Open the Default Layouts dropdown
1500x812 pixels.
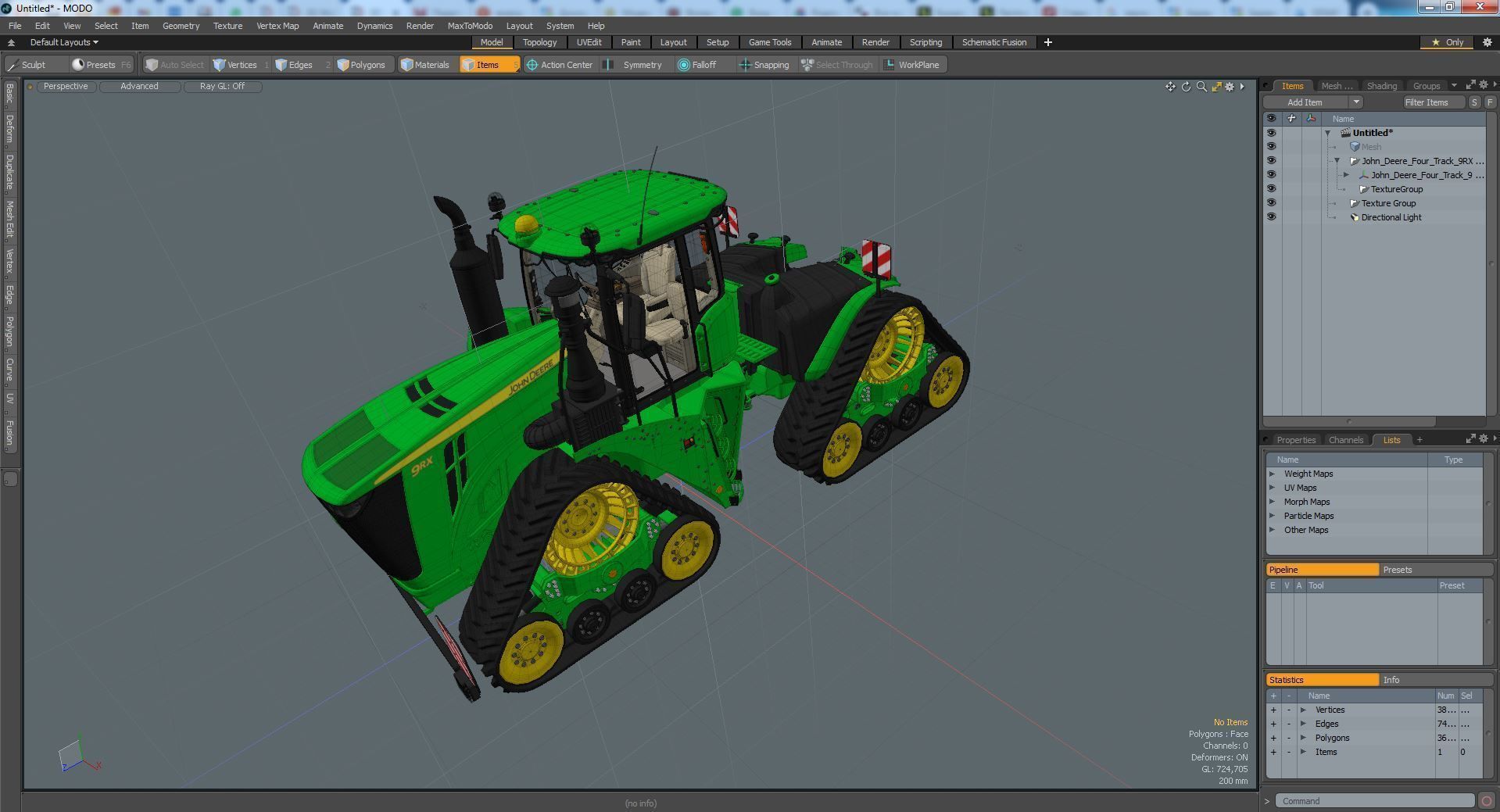tap(64, 42)
